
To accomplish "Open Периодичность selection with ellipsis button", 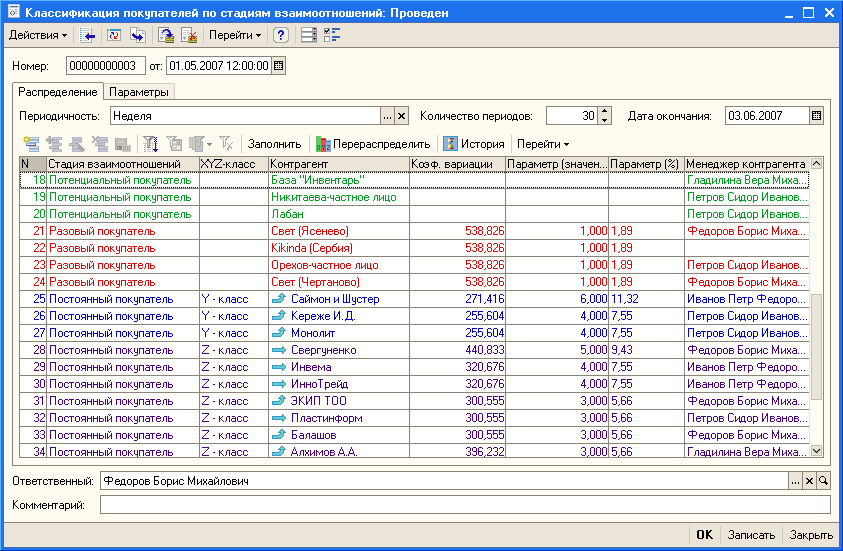I will [387, 116].
